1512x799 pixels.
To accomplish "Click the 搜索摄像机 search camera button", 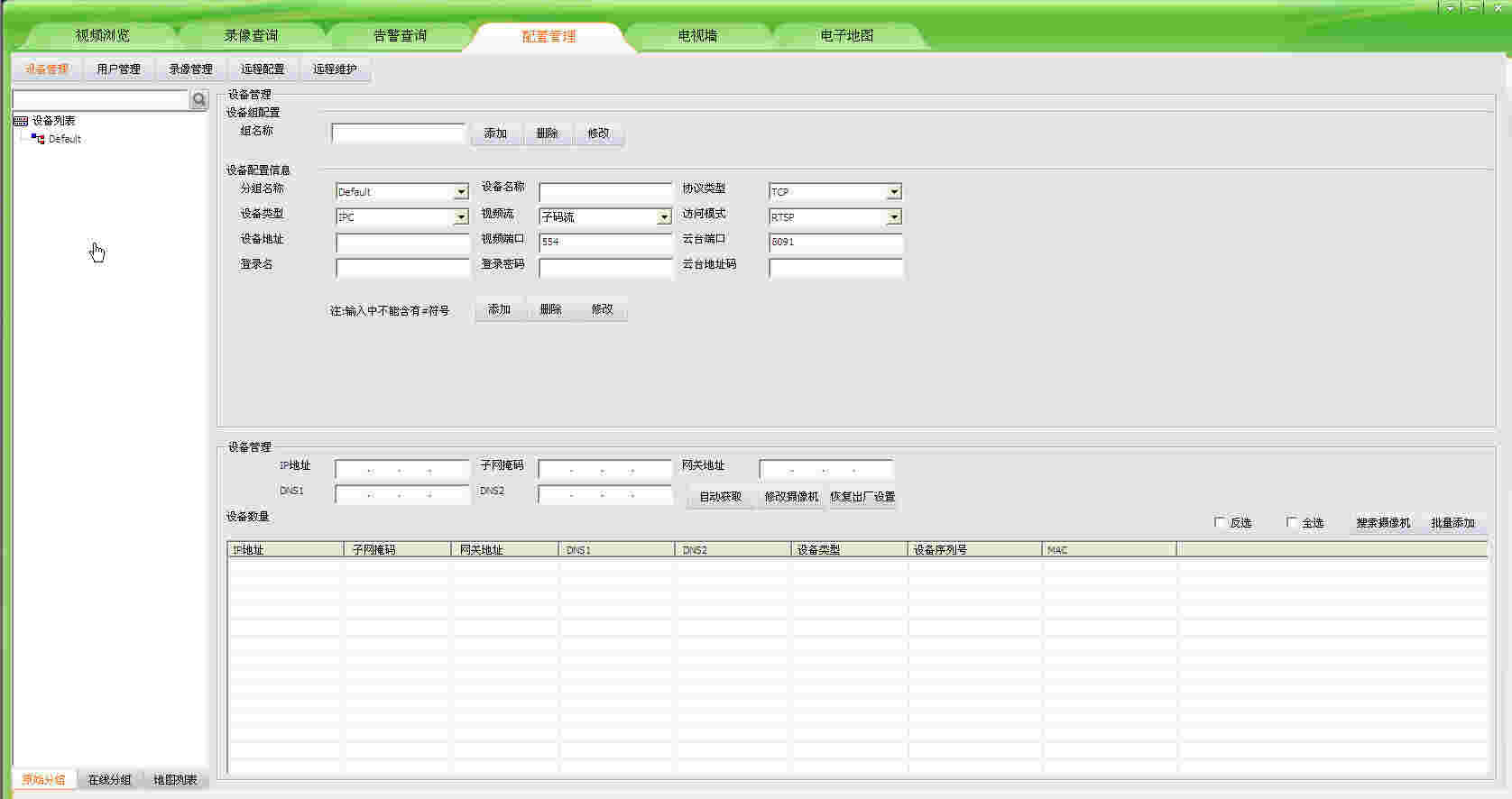I will pyautogui.click(x=1382, y=523).
